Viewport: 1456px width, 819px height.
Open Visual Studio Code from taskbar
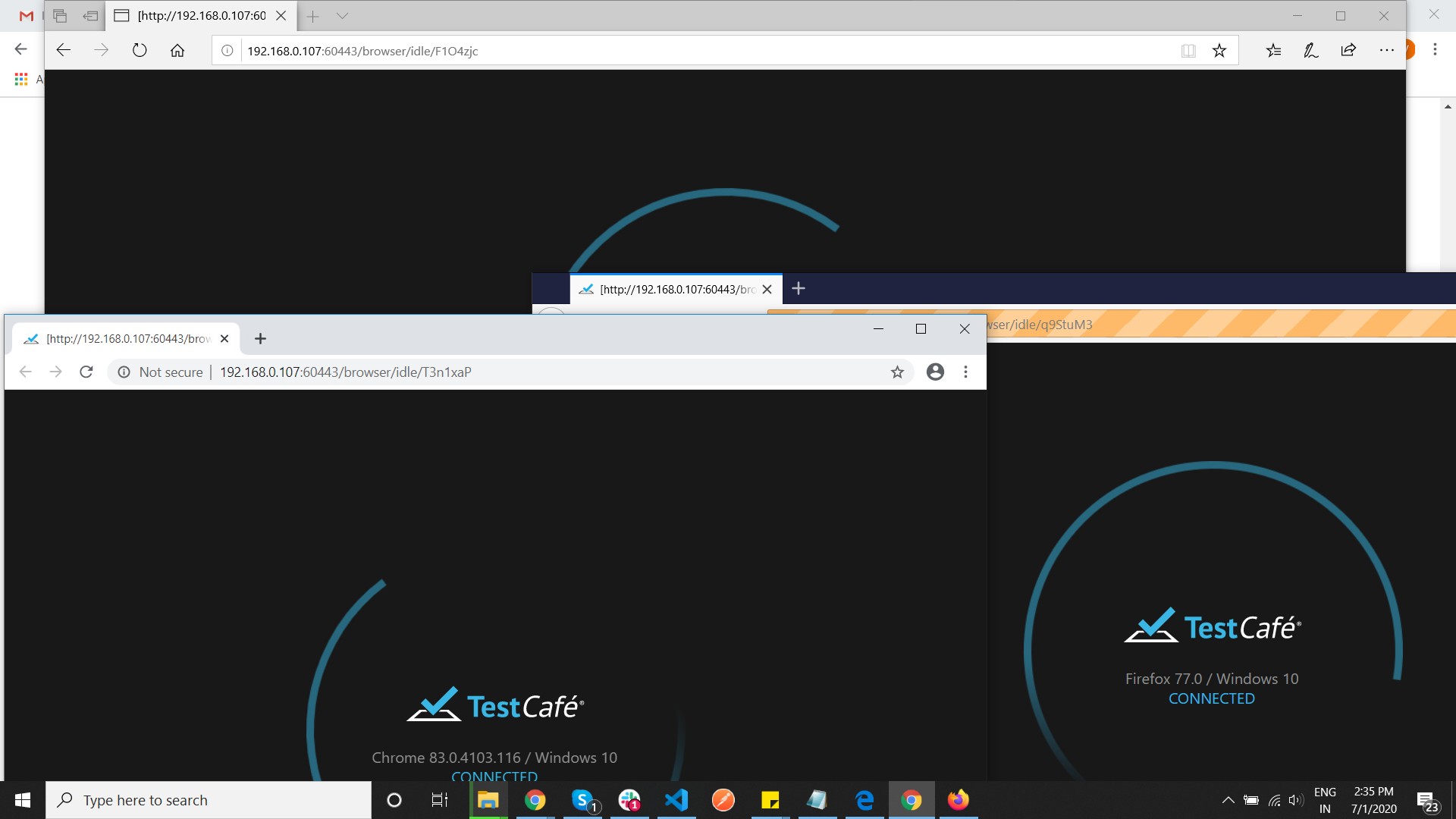(x=676, y=800)
